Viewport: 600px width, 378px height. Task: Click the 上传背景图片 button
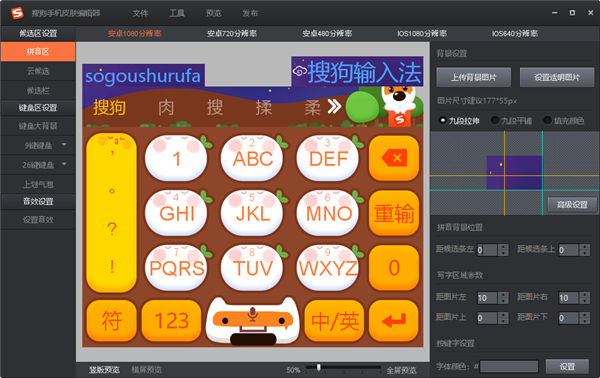click(x=473, y=77)
